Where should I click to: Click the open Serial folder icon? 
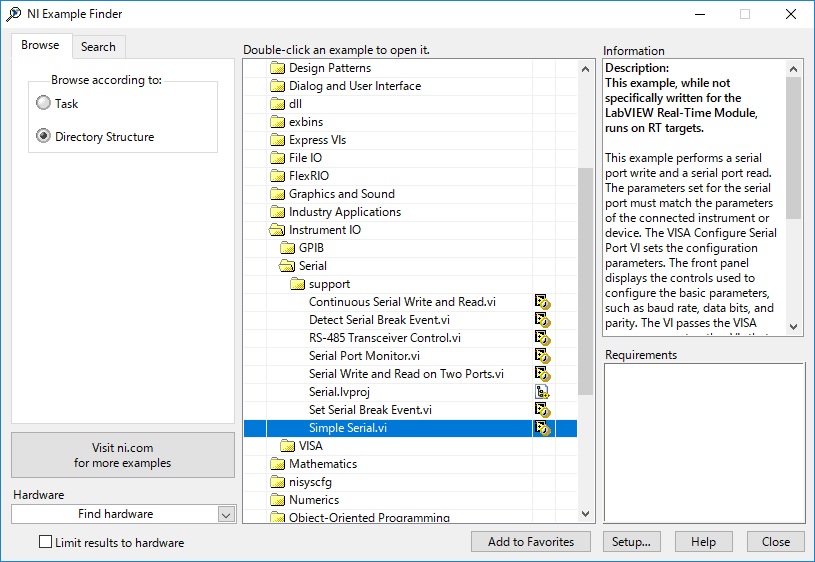tap(287, 266)
